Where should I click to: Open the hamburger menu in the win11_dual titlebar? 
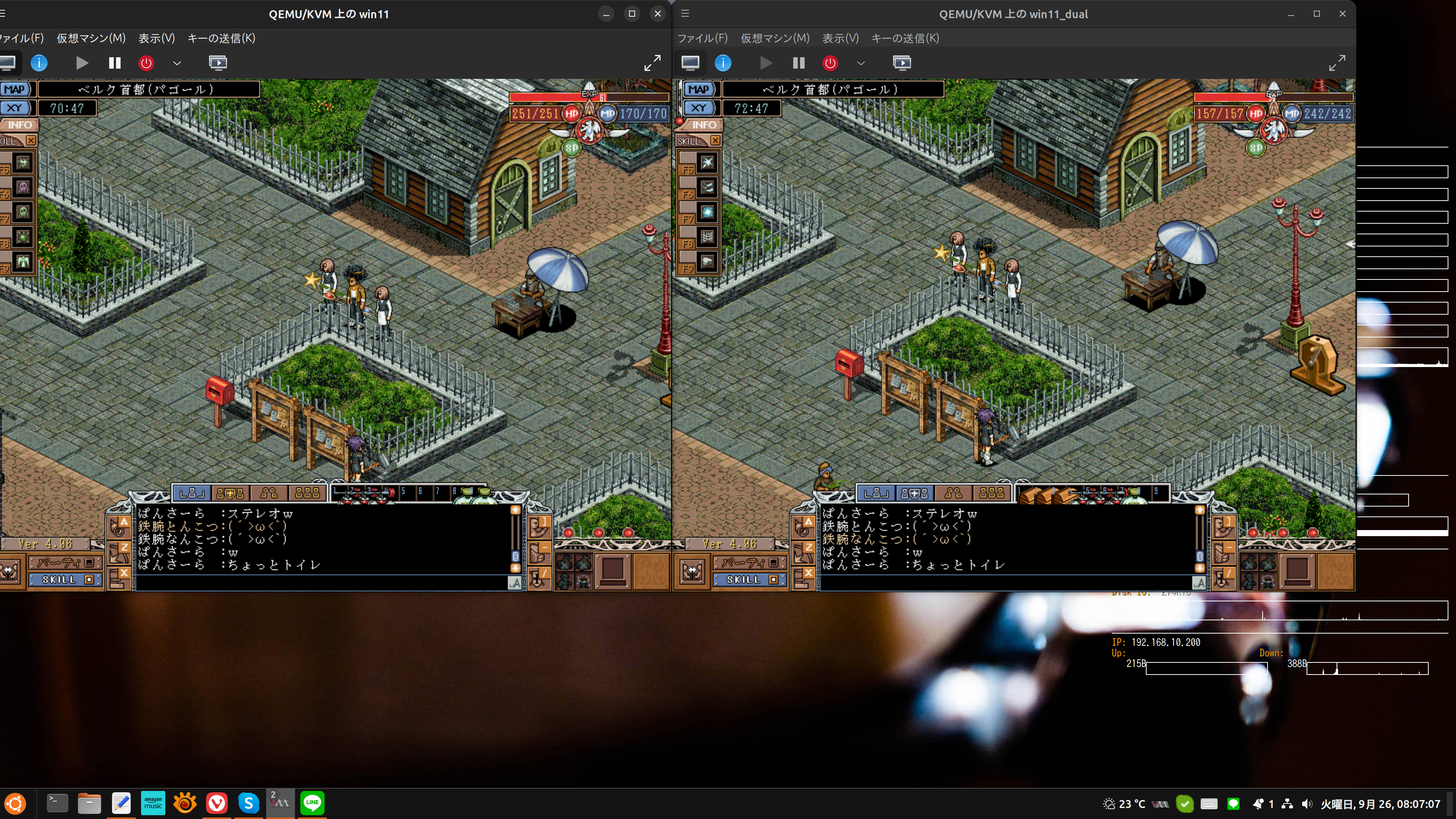tap(685, 14)
